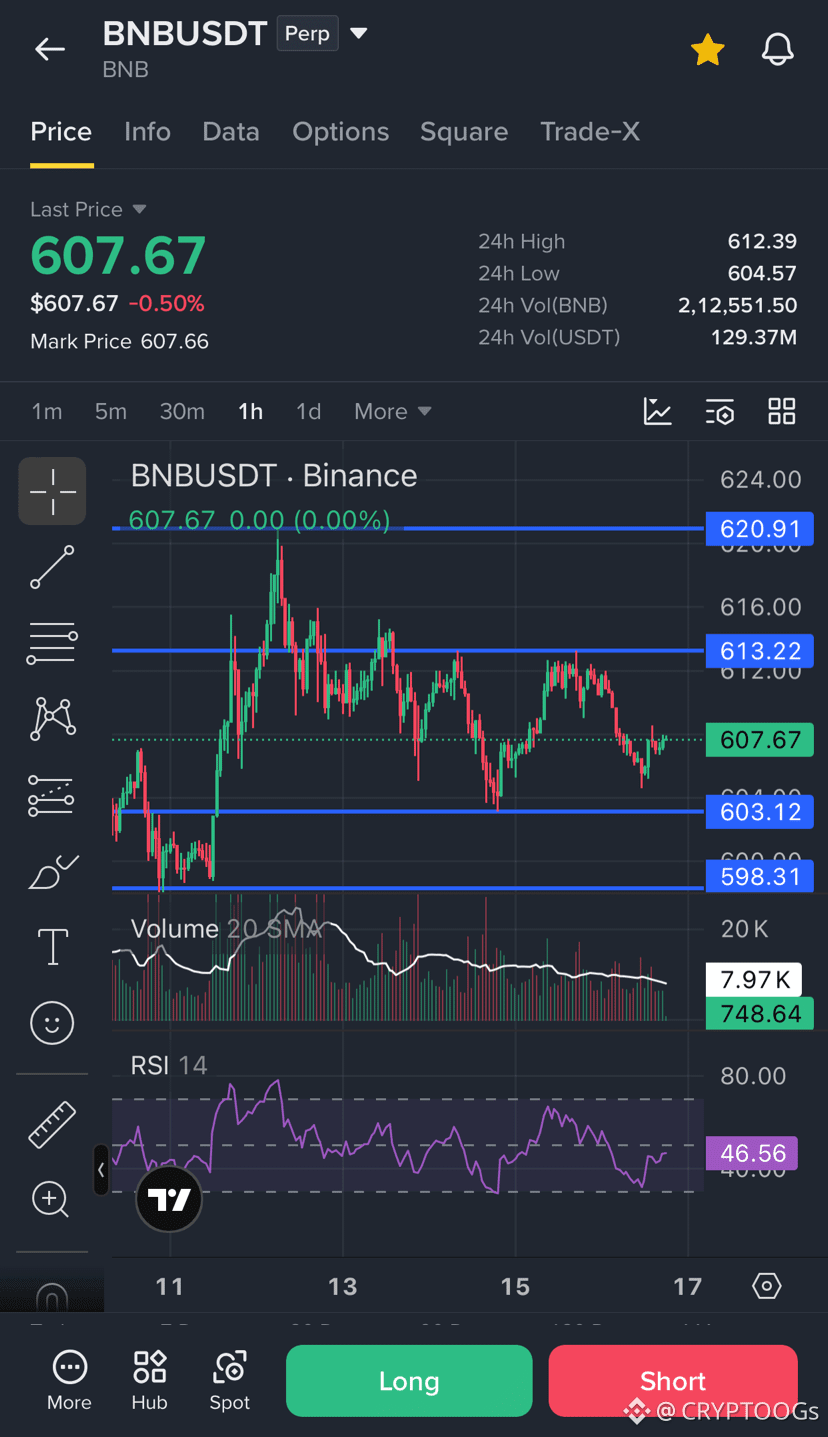Click the current price 607.67 axis label
The image size is (828, 1437).
tap(759, 740)
